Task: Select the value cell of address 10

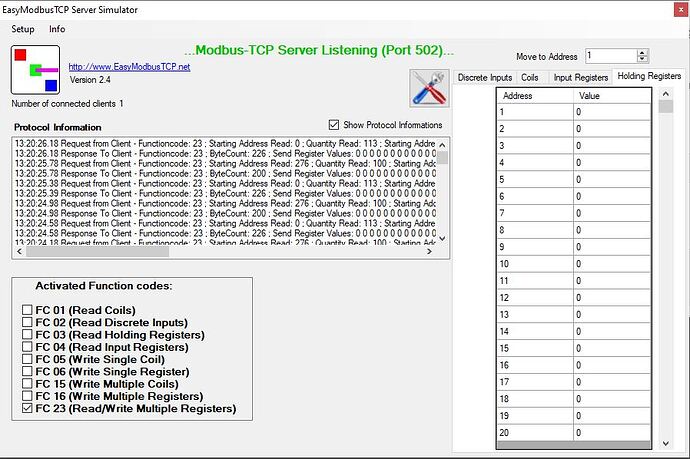Action: coord(612,264)
